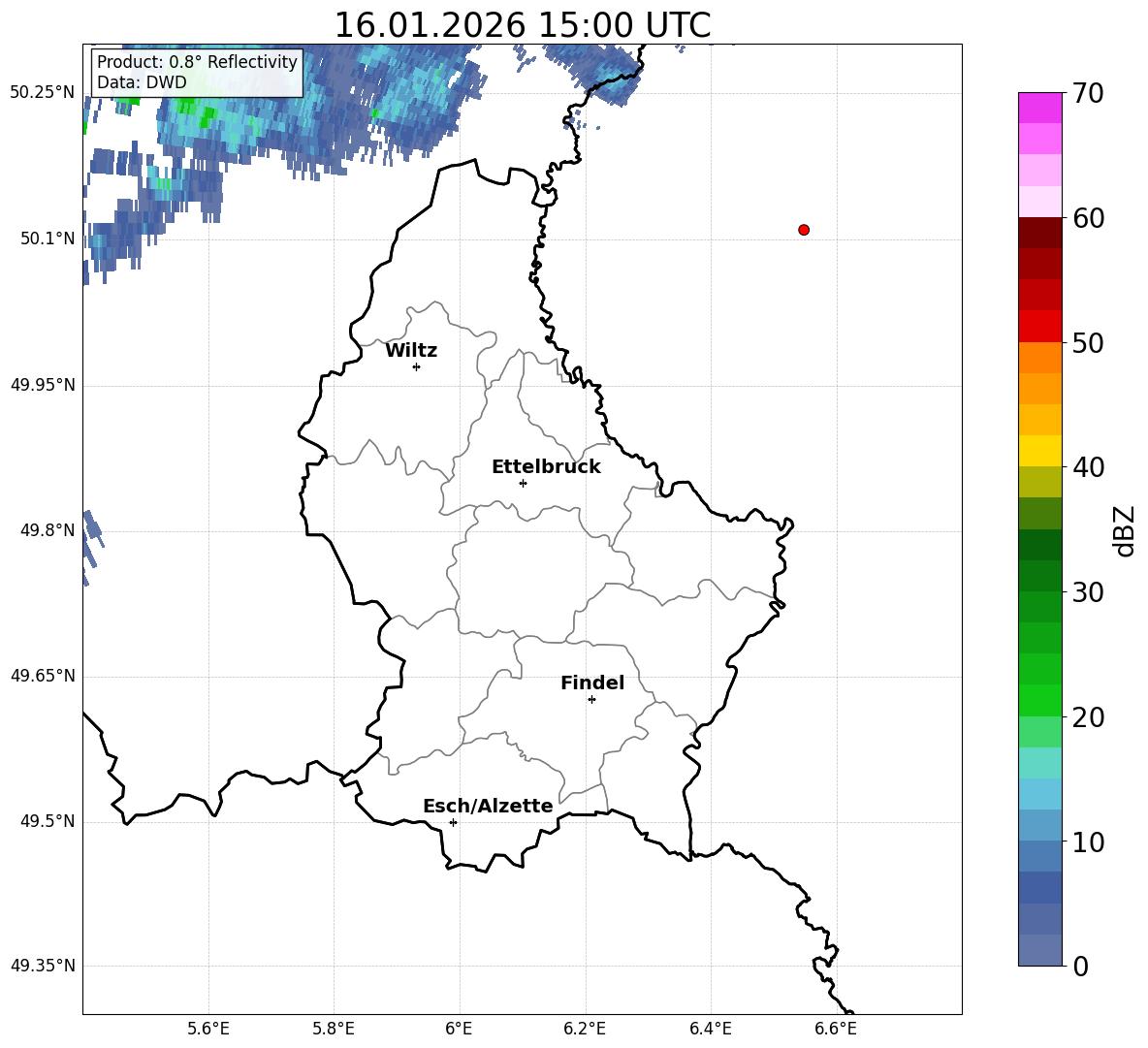Image resolution: width=1148 pixels, height=1048 pixels.
Task: Click the 5.6°E longitude label
Action: (208, 1029)
